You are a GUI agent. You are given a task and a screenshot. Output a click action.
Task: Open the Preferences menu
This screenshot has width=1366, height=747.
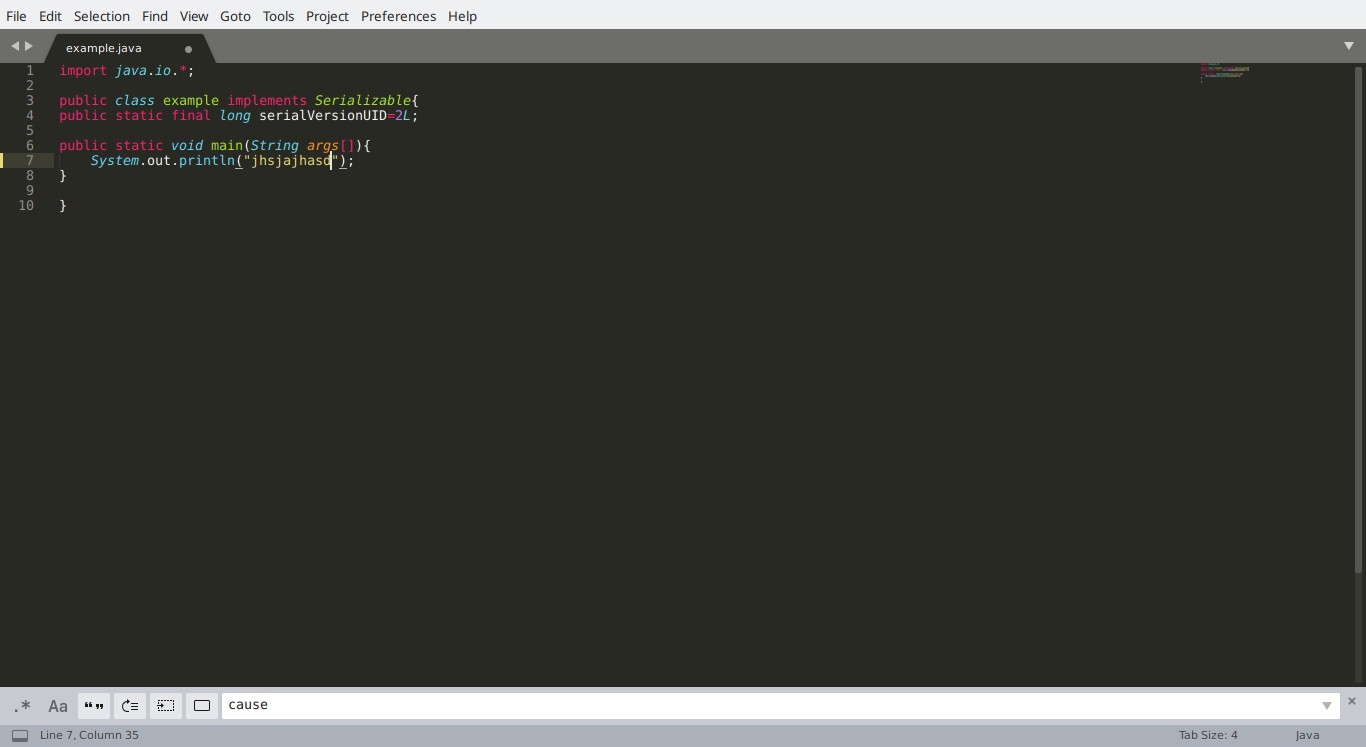tap(398, 16)
